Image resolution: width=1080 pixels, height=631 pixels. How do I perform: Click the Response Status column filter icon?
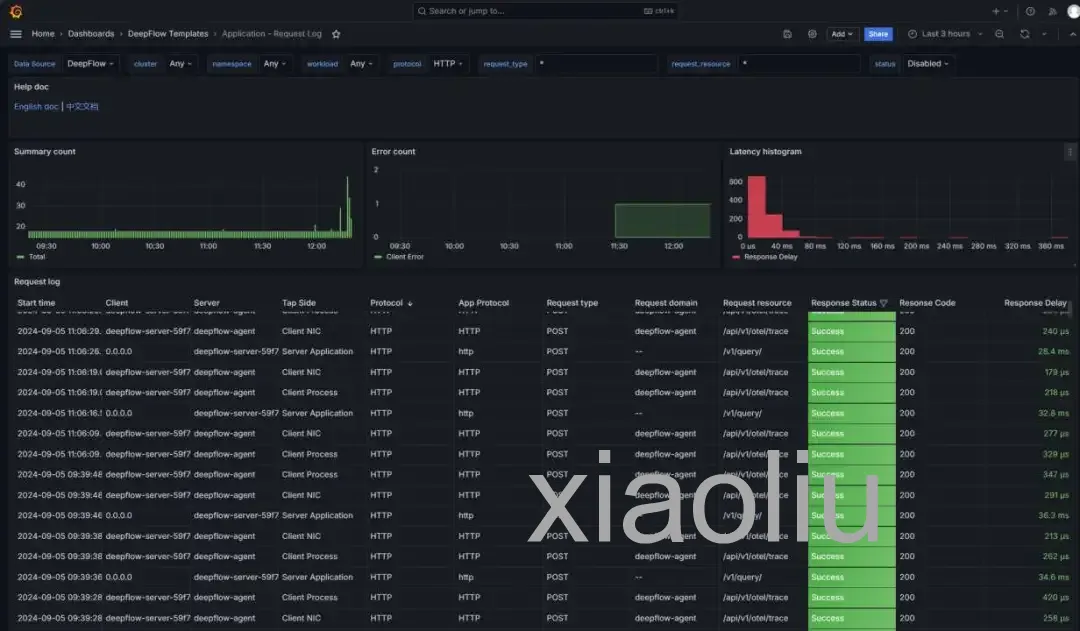884,303
